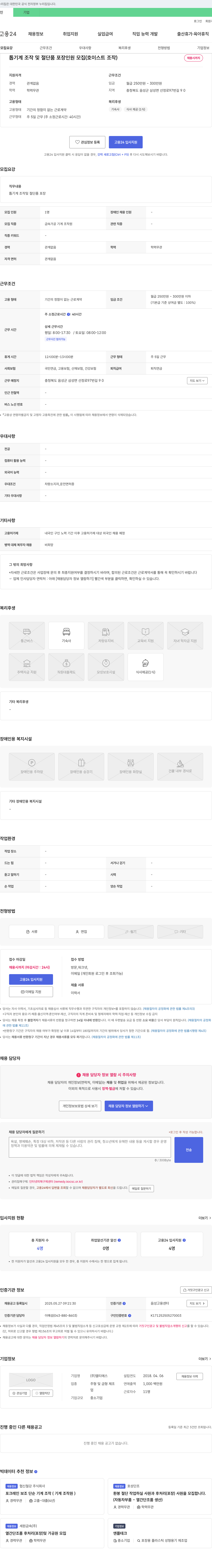Click the info icon beside 인증기관
The height and width of the screenshot is (1568, 212).
pos(124,1303)
